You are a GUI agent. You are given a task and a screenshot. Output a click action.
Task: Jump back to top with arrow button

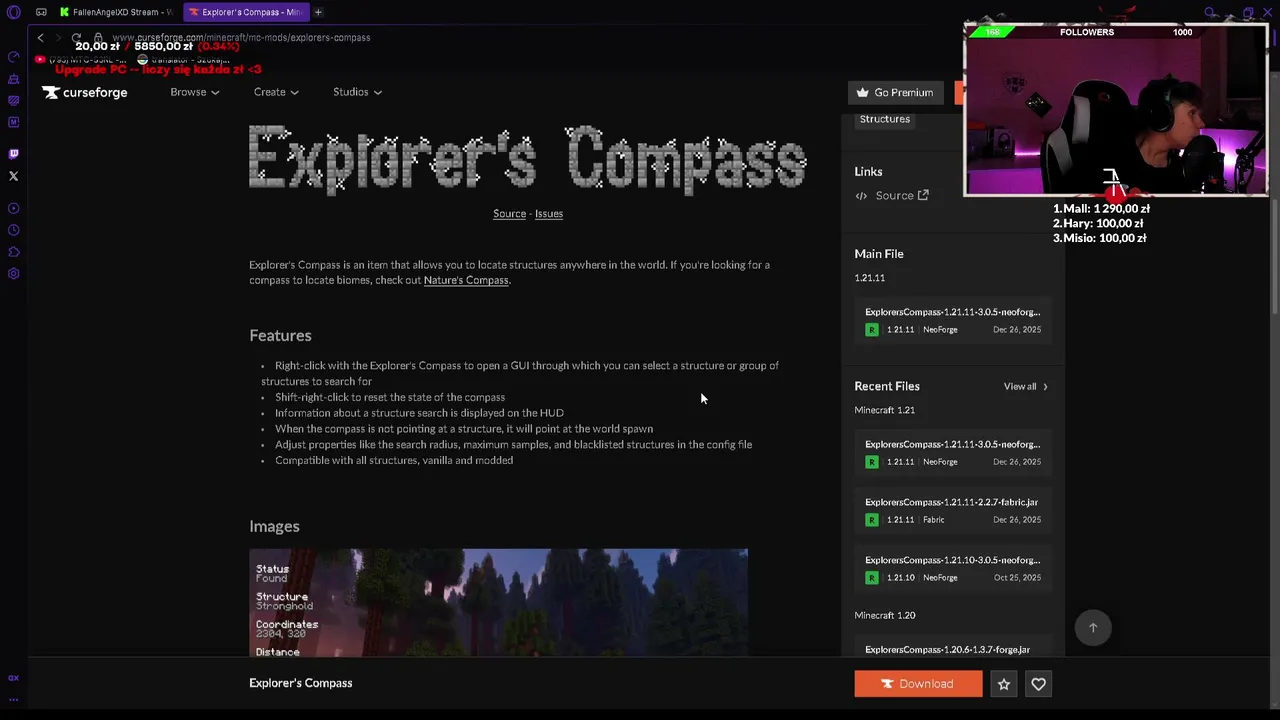click(1093, 628)
